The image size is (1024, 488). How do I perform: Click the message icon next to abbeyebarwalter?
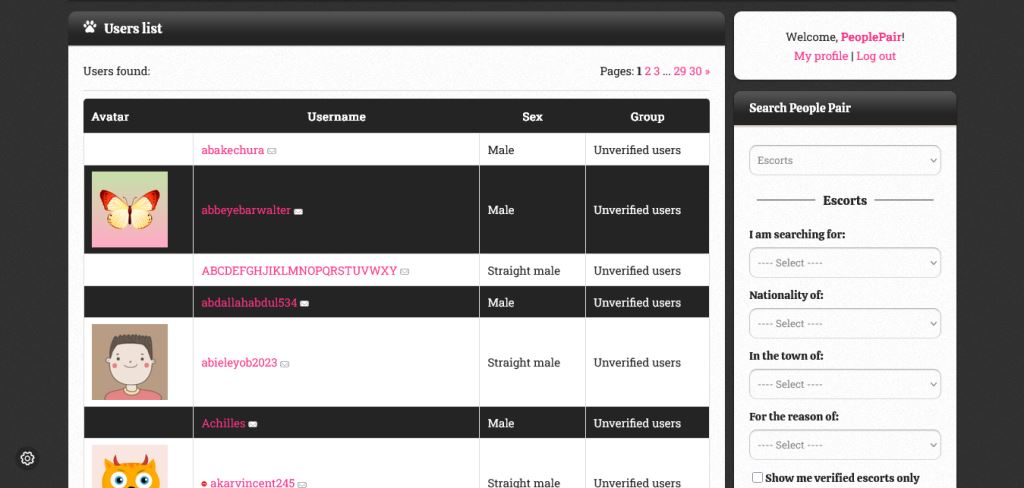[x=298, y=211]
